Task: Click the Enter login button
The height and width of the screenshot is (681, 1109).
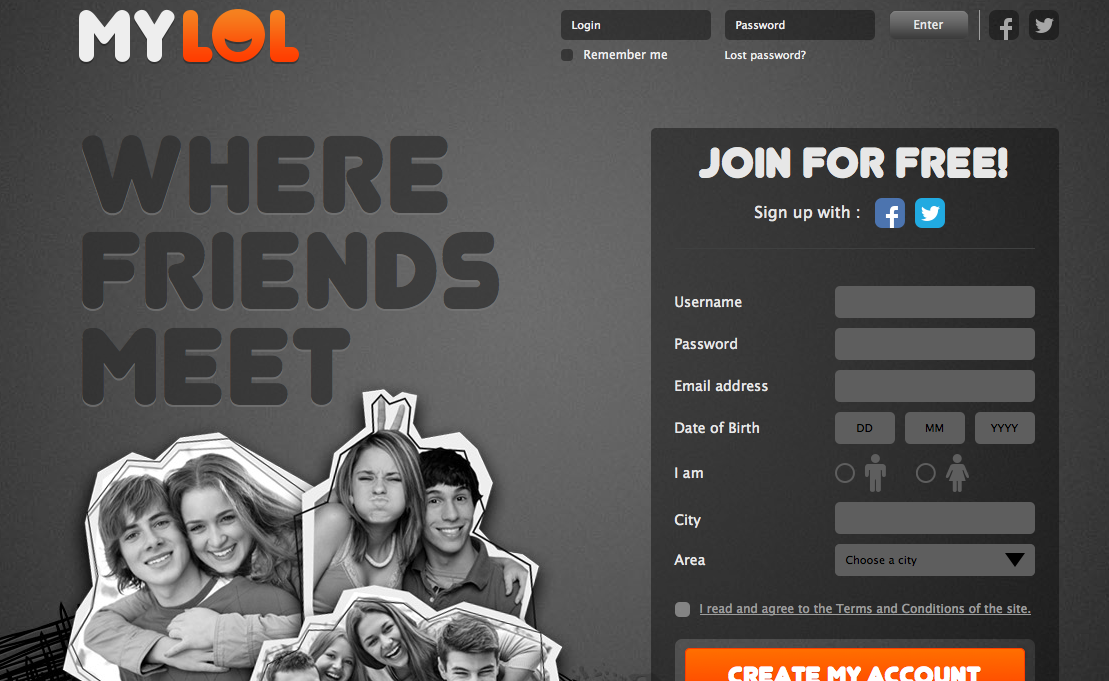Action: click(x=928, y=25)
